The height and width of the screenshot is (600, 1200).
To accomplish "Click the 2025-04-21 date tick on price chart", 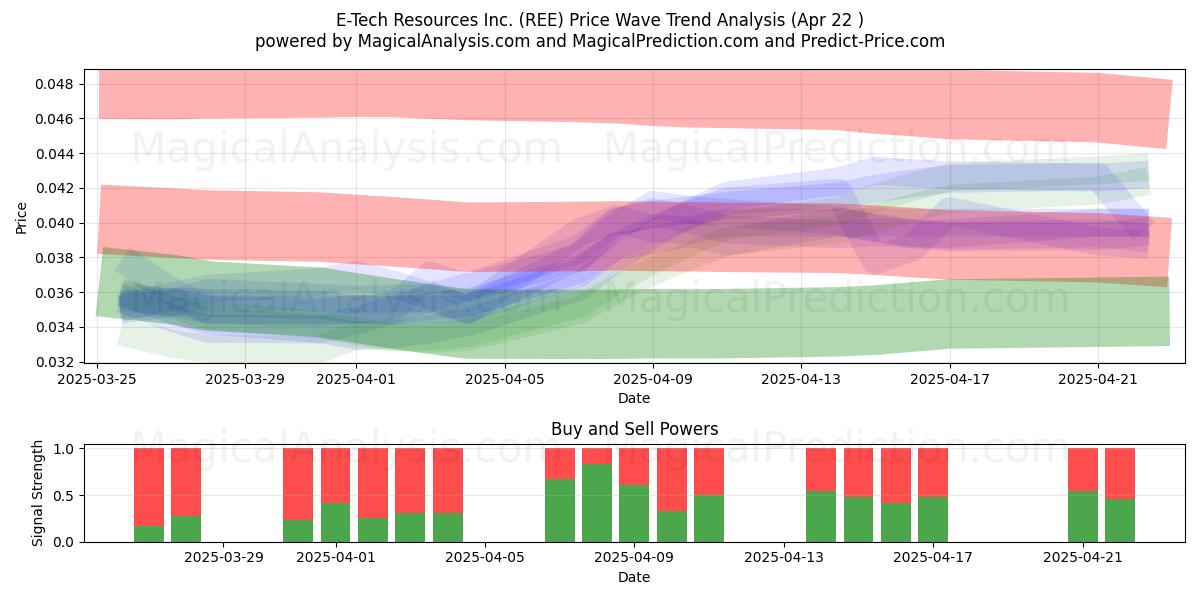I will coord(1098,379).
